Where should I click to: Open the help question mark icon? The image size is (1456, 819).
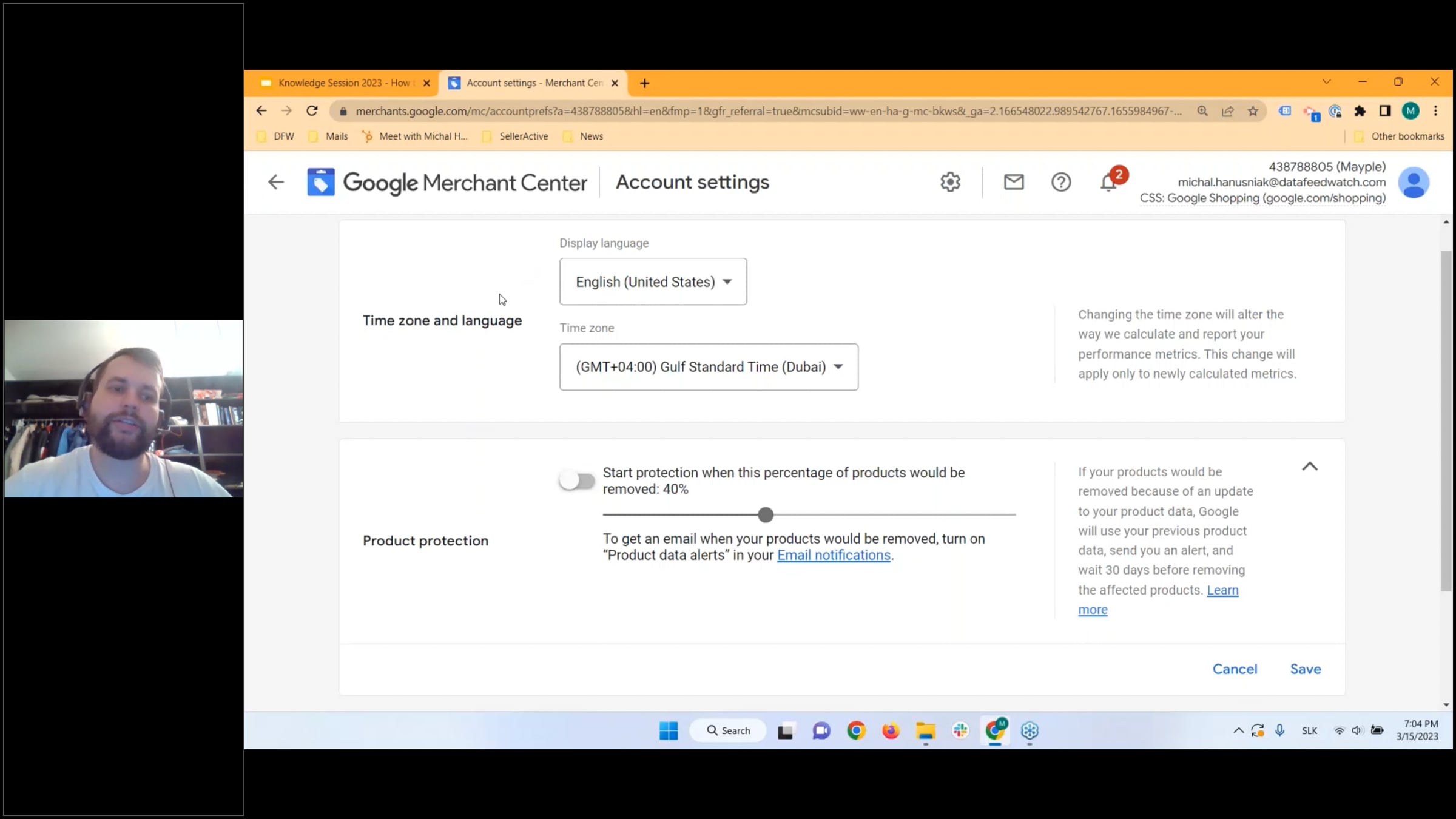[x=1061, y=182]
